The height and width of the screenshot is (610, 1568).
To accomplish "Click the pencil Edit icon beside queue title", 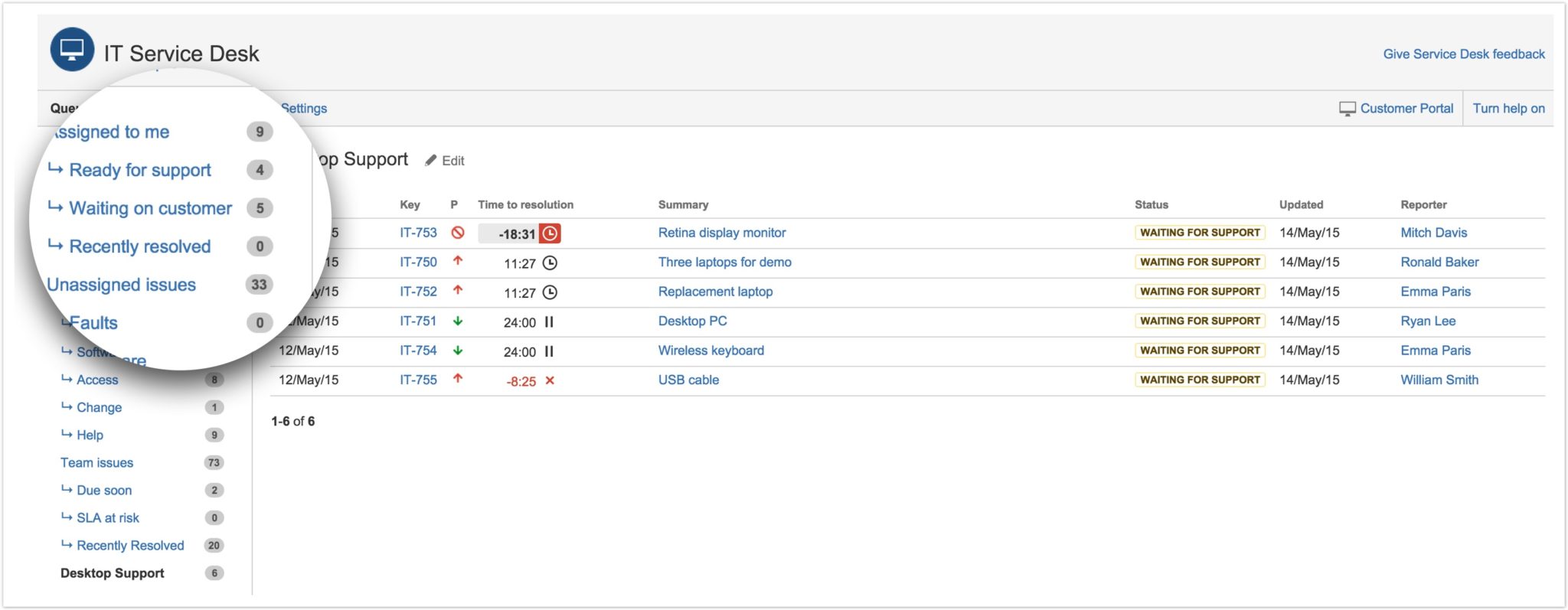I will 431,160.
